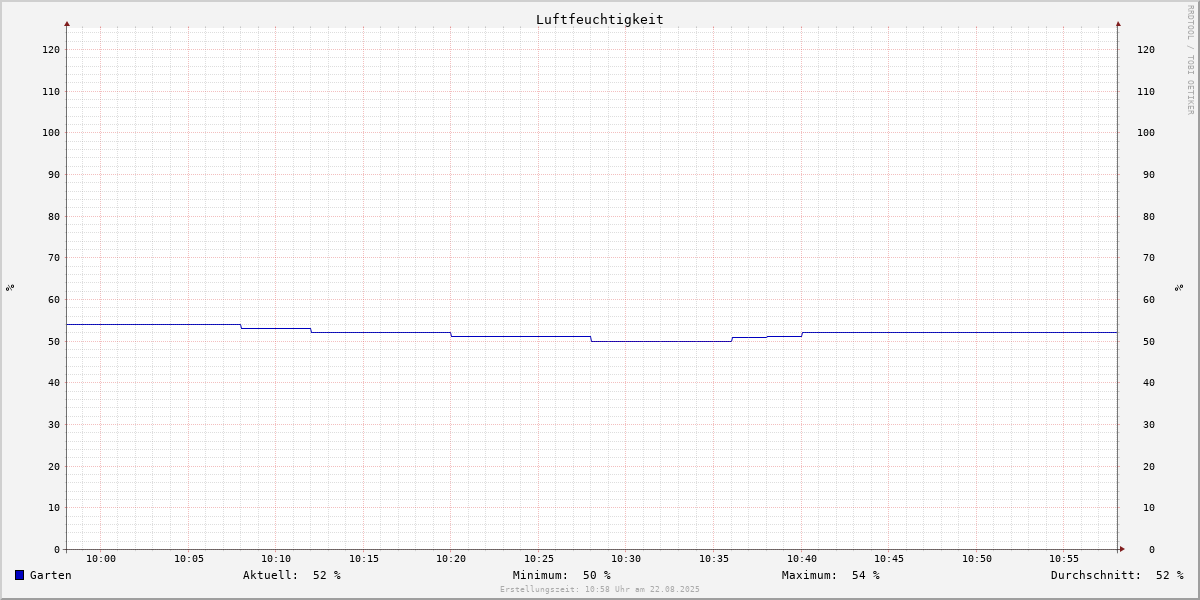1200x600 pixels.
Task: Click the 10:50 time axis label
Action: click(977, 558)
